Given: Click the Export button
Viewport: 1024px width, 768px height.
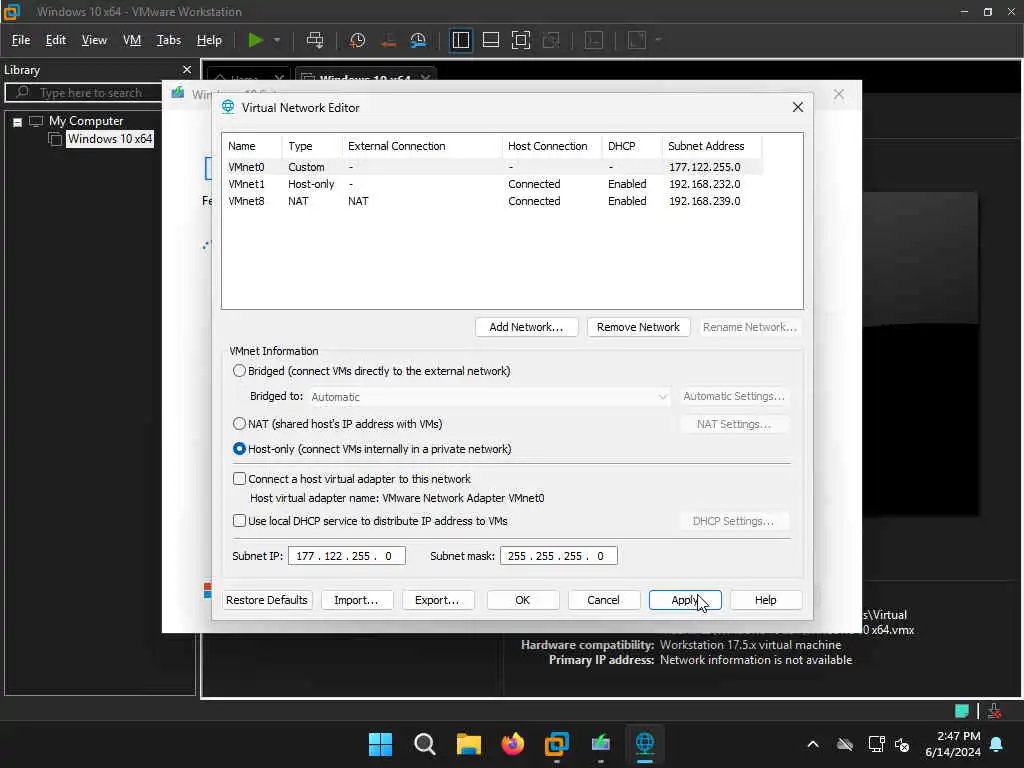Looking at the screenshot, I should 438,600.
